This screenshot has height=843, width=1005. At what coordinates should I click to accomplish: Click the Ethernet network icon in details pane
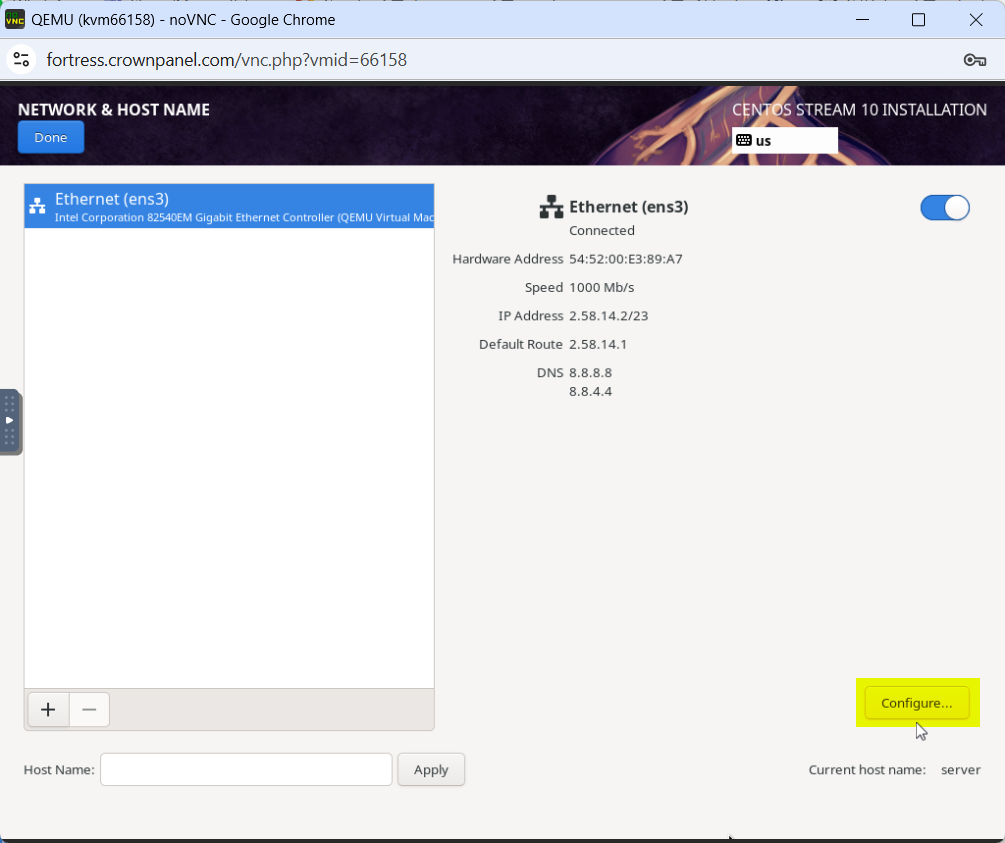pyautogui.click(x=551, y=207)
